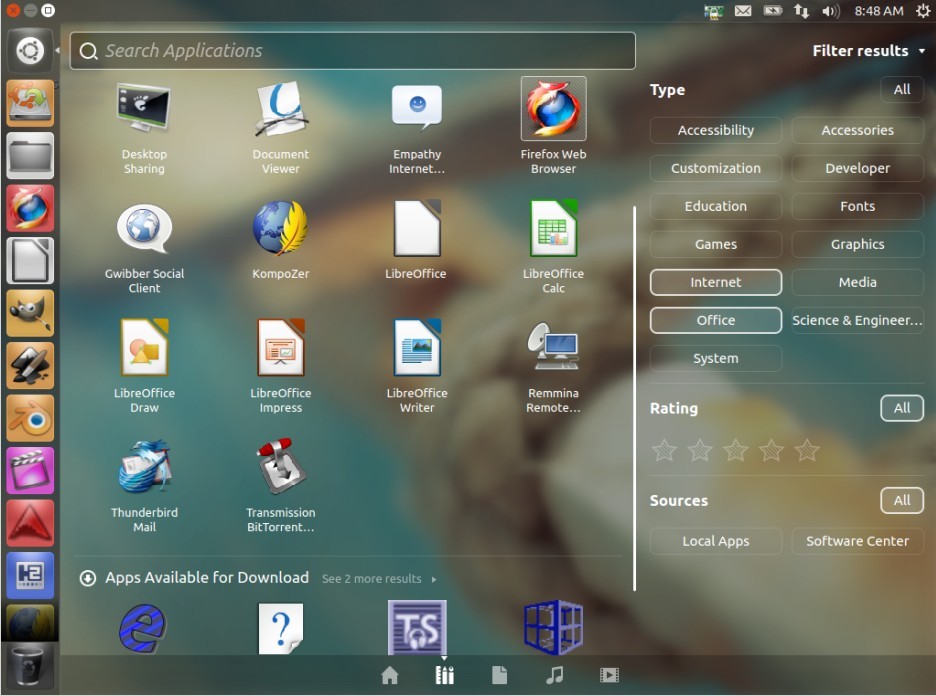Toggle the Media type filter

[857, 282]
